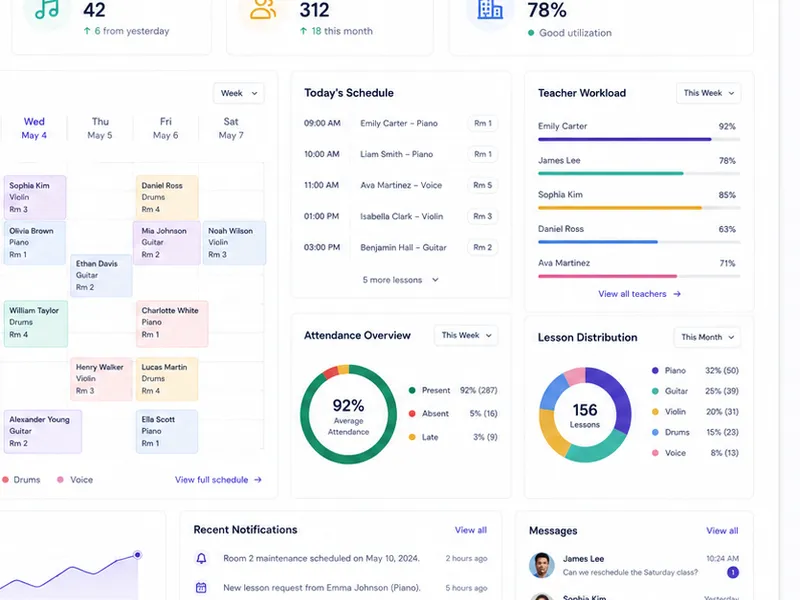Open Lucas Martin Drums lesson block
Screen dimensions: 800x600
pos(167,379)
